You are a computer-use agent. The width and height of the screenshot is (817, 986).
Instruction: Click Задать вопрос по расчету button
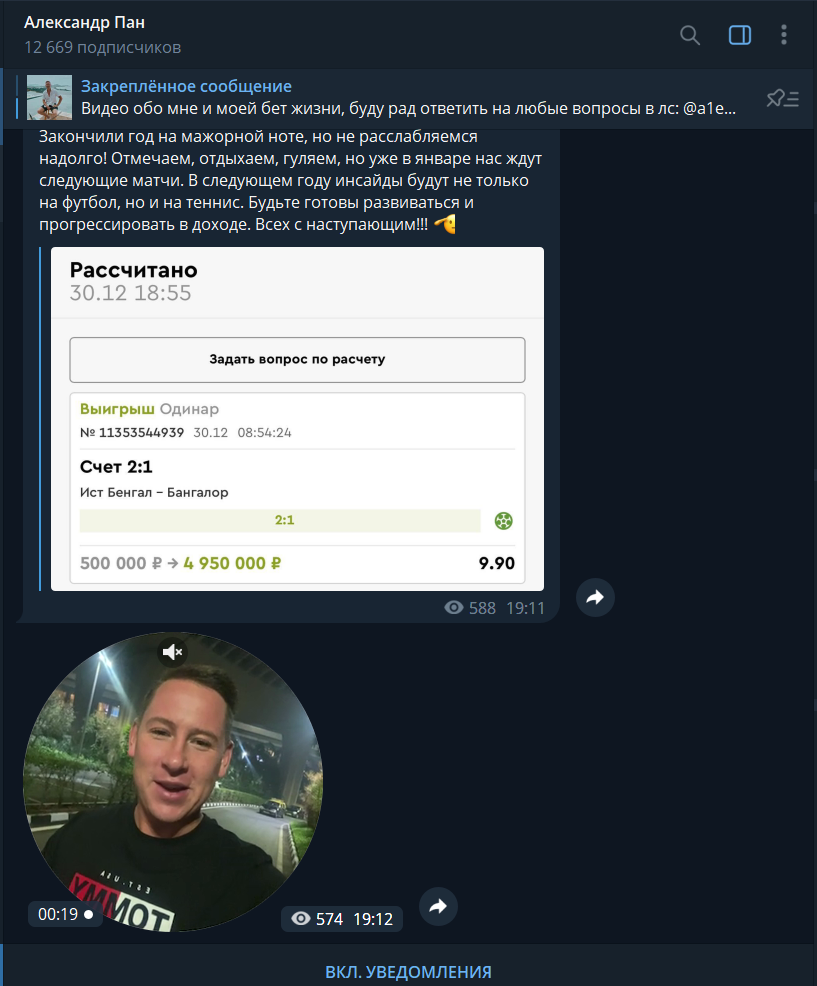[x=297, y=360]
